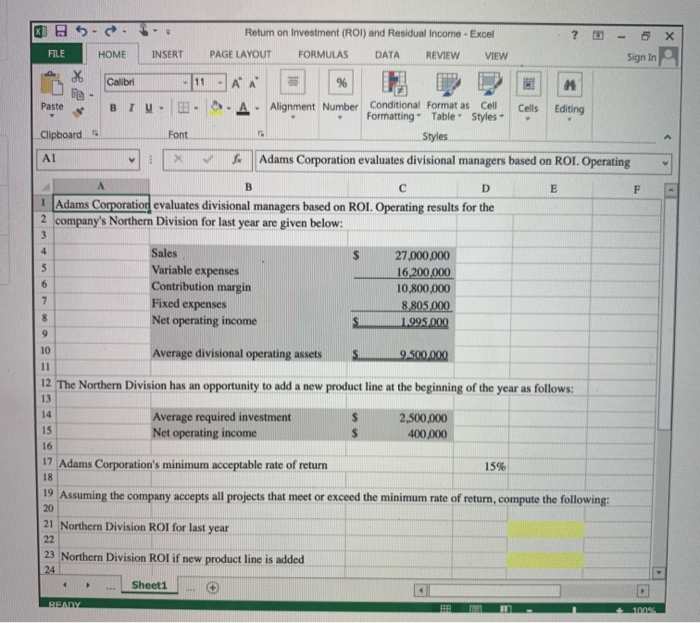Click the horizontal scrollbar right arrow
This screenshot has width=700, height=623.
[642, 591]
